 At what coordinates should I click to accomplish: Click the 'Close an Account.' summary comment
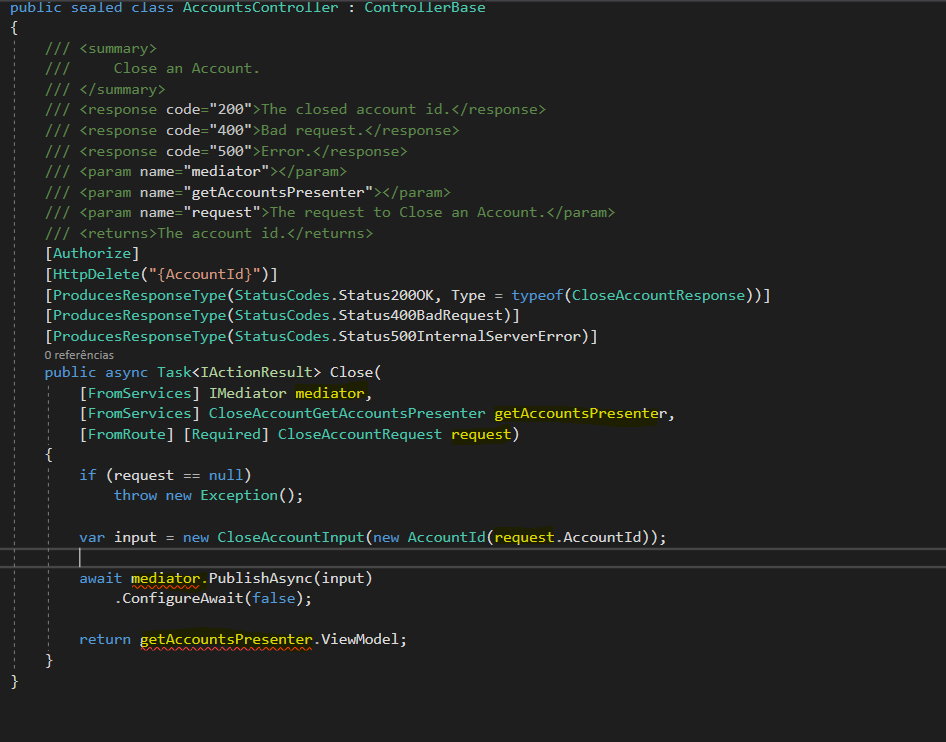[x=186, y=69]
